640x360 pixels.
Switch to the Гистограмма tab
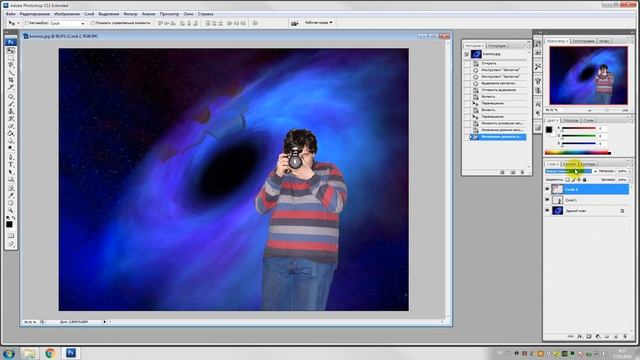point(583,41)
